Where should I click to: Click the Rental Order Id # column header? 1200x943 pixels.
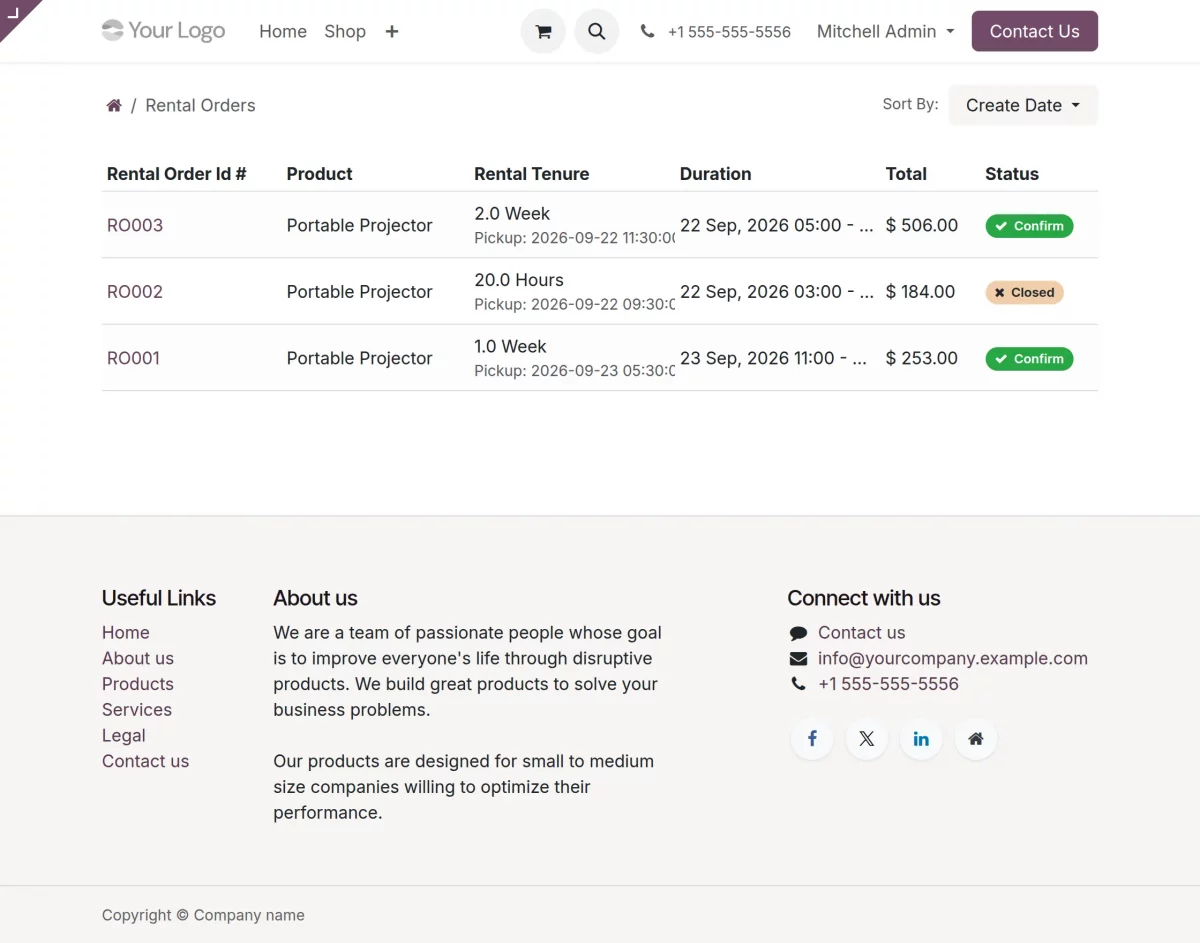point(177,174)
